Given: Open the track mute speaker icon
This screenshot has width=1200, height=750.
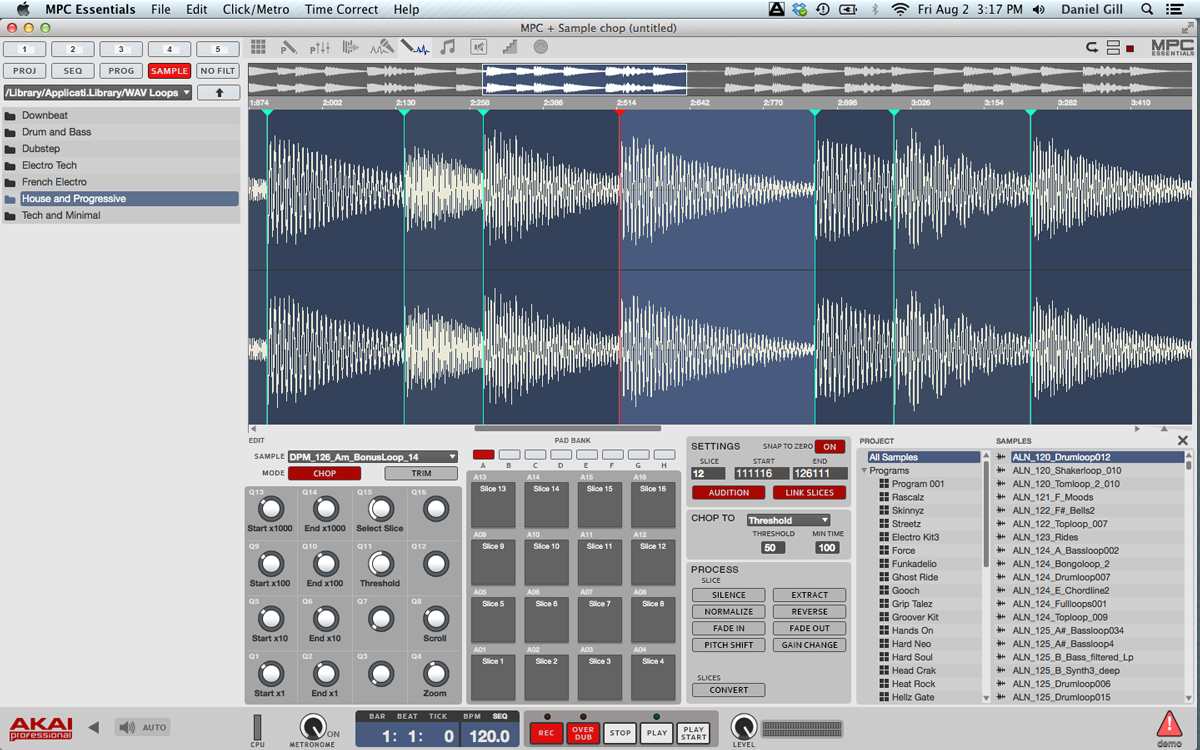Looking at the screenshot, I should click(479, 47).
